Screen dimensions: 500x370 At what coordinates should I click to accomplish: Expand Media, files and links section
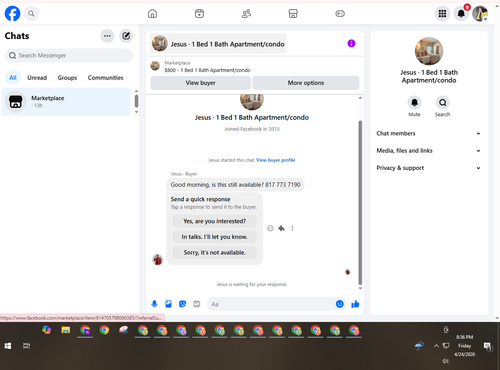pos(429,151)
